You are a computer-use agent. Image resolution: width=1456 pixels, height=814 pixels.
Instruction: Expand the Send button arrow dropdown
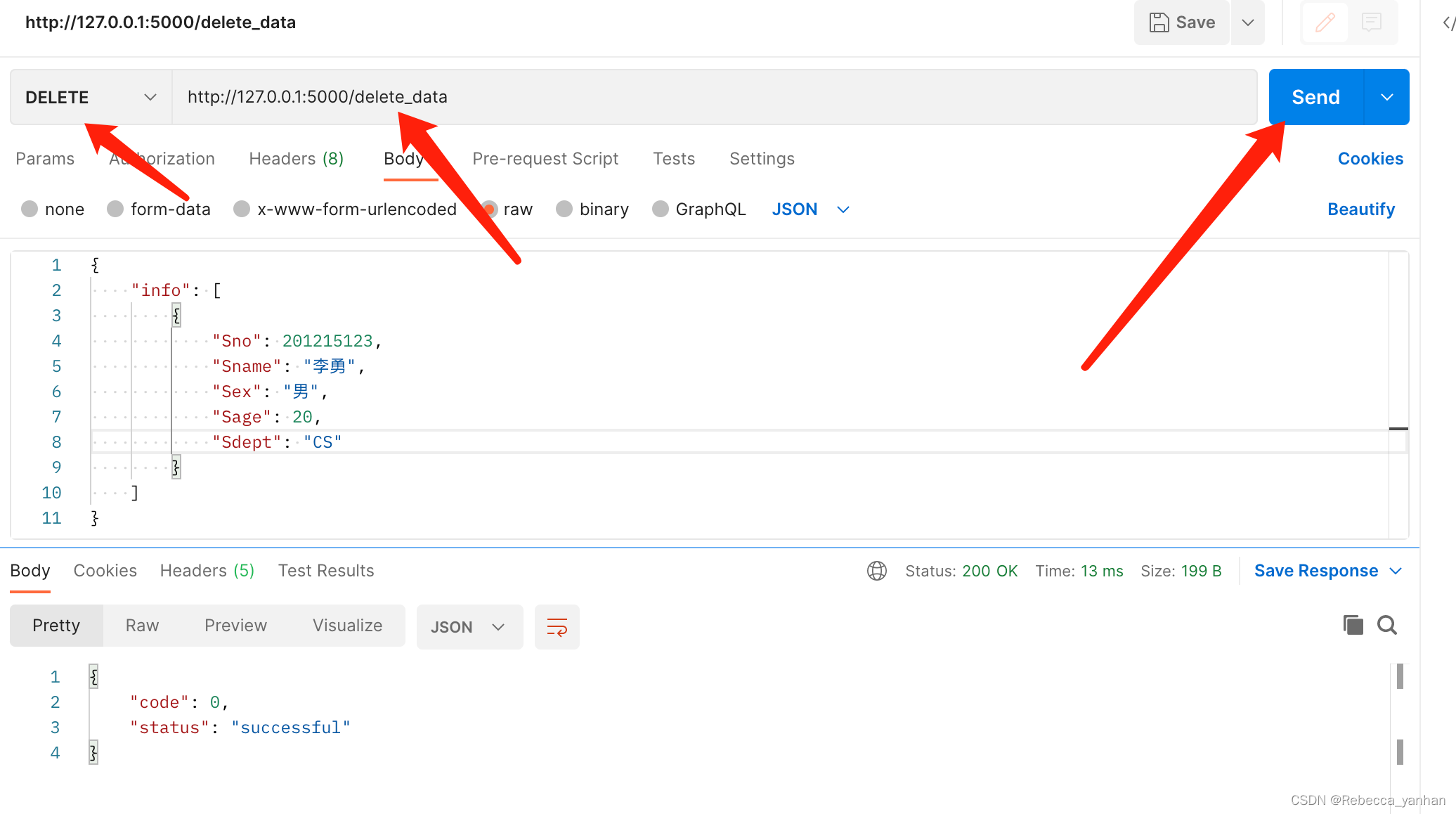coord(1386,97)
